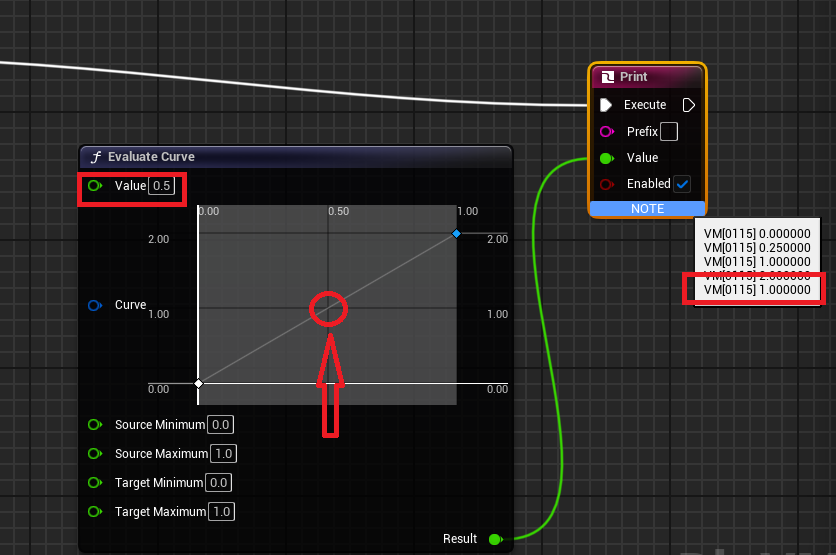Click the Result label on Evaluate Curve
Screen dimensions: 836x555
click(460, 539)
